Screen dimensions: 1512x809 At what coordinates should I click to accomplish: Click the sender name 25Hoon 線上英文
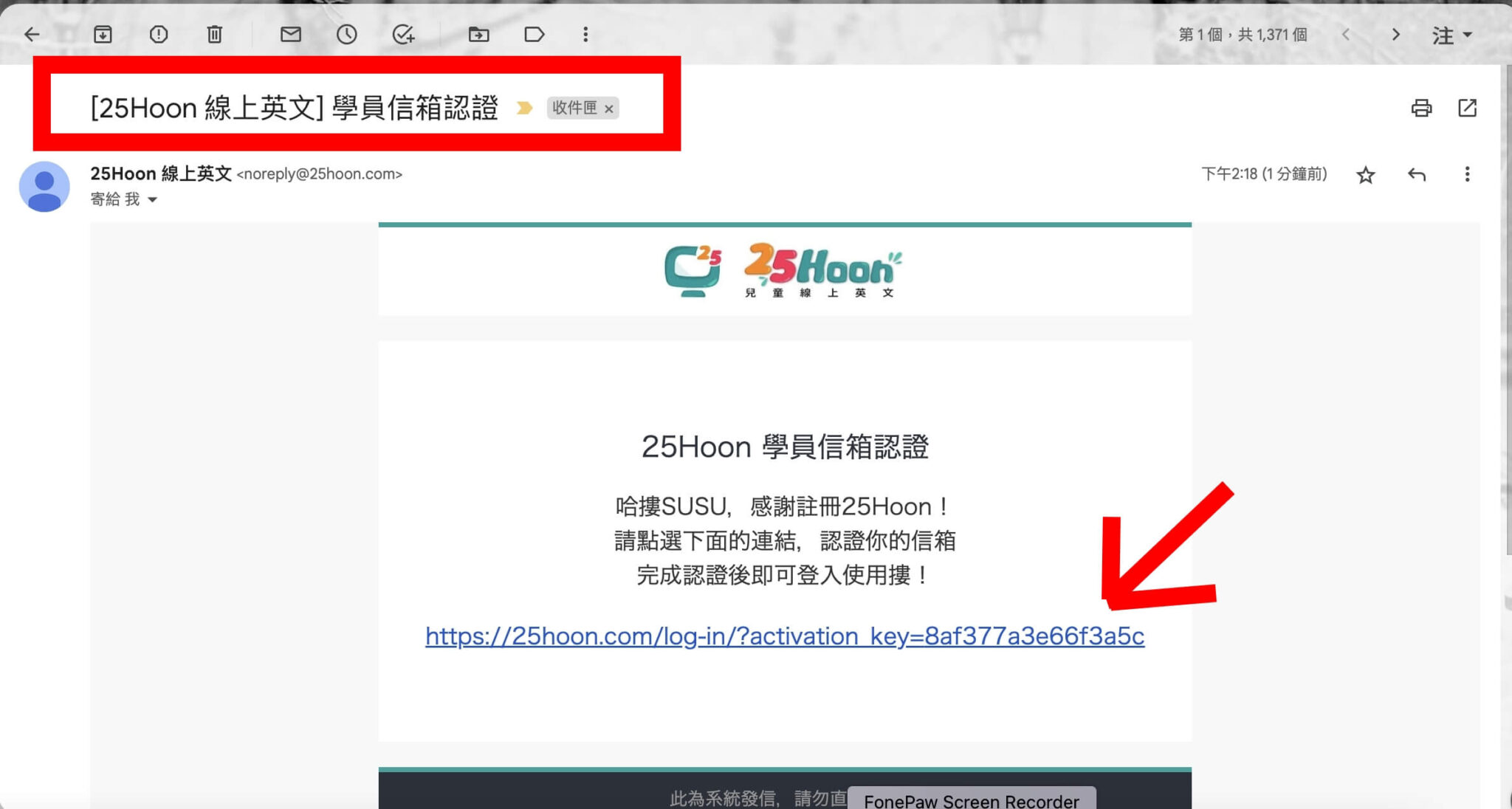(161, 173)
